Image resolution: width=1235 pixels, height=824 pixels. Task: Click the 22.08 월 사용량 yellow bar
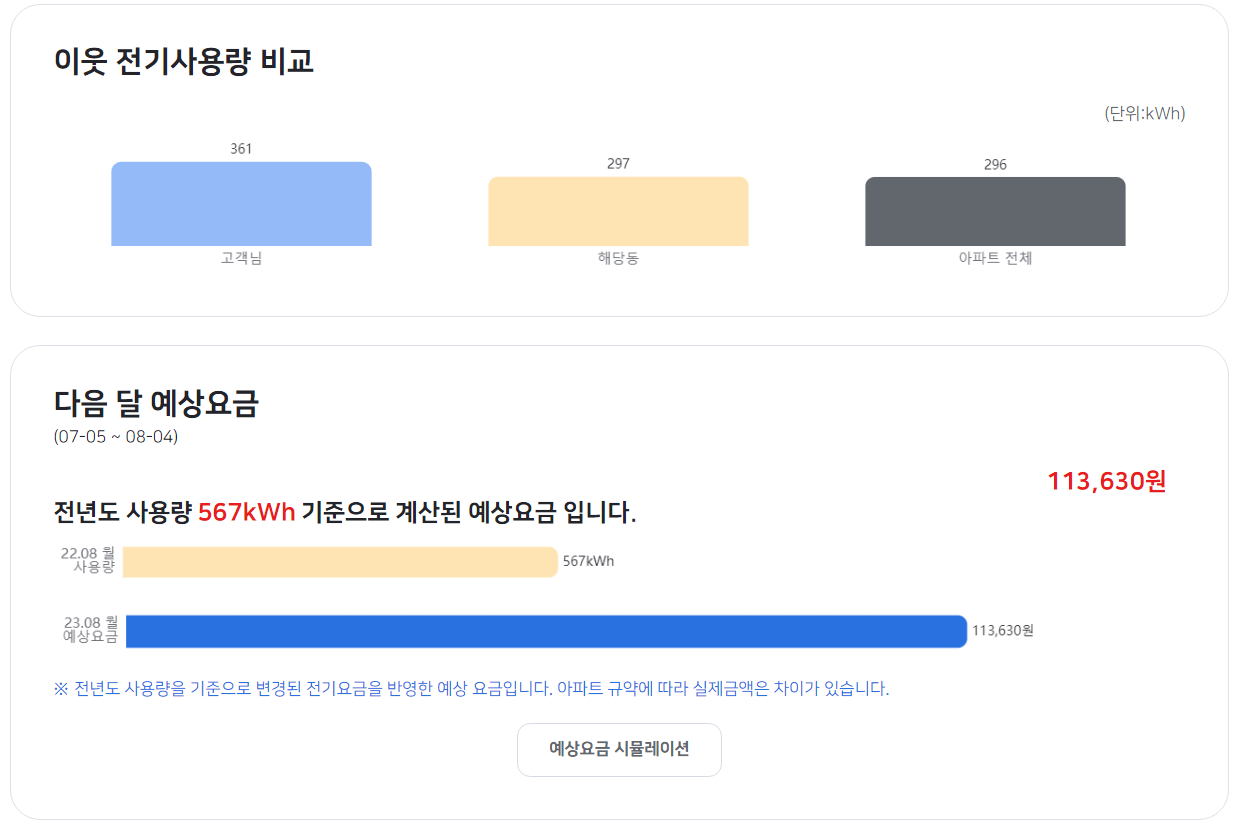click(340, 561)
